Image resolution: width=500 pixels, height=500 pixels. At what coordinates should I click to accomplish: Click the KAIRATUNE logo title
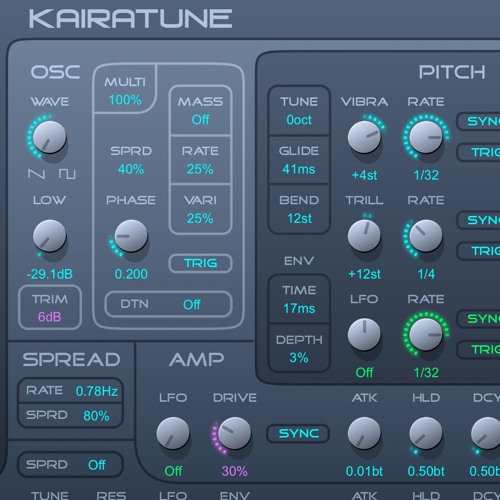130,19
